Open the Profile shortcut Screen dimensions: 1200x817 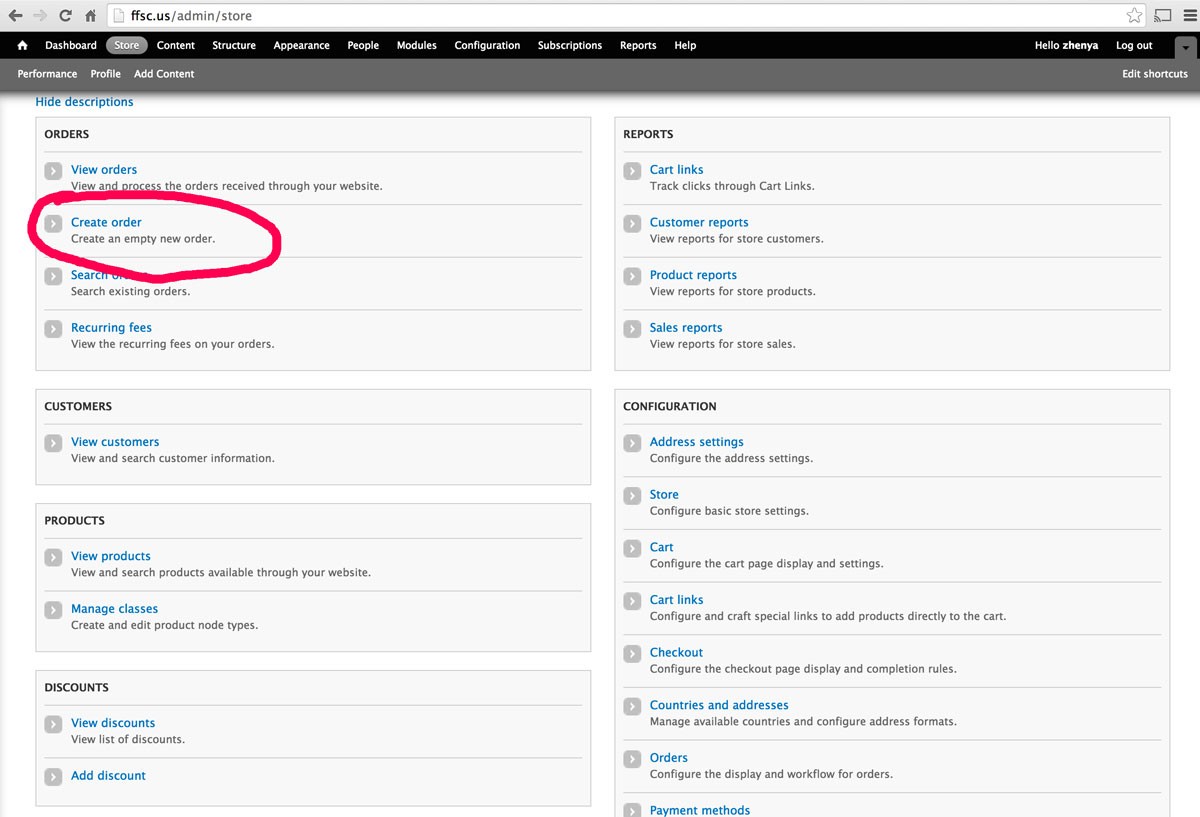106,74
